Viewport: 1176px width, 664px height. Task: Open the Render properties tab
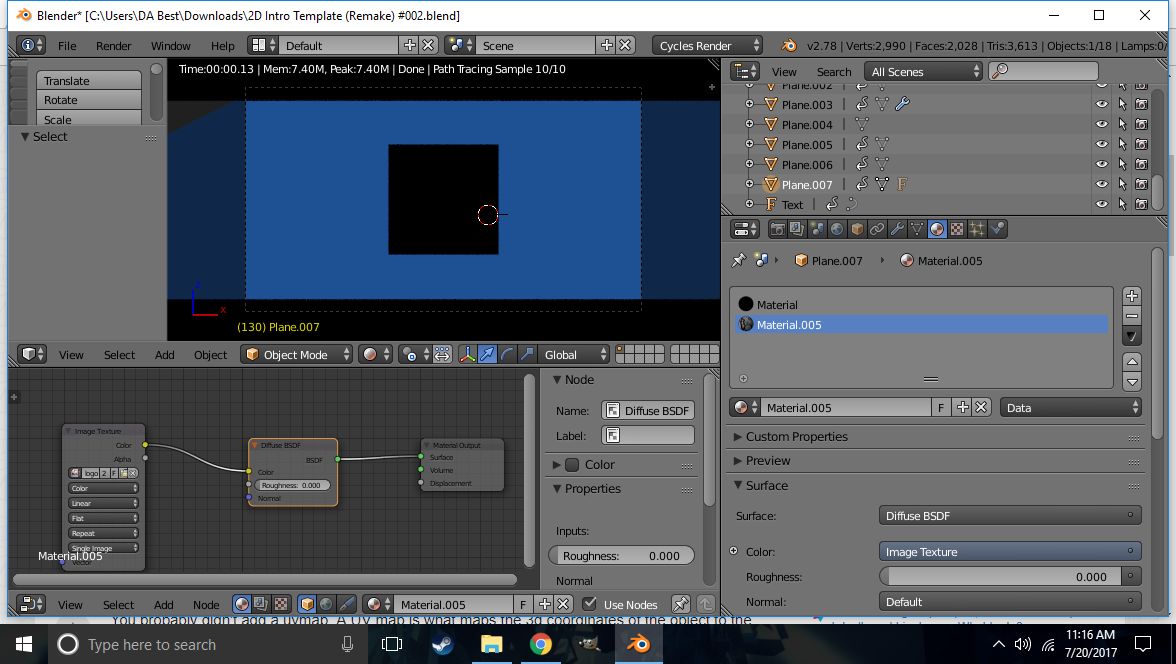pyautogui.click(x=777, y=230)
